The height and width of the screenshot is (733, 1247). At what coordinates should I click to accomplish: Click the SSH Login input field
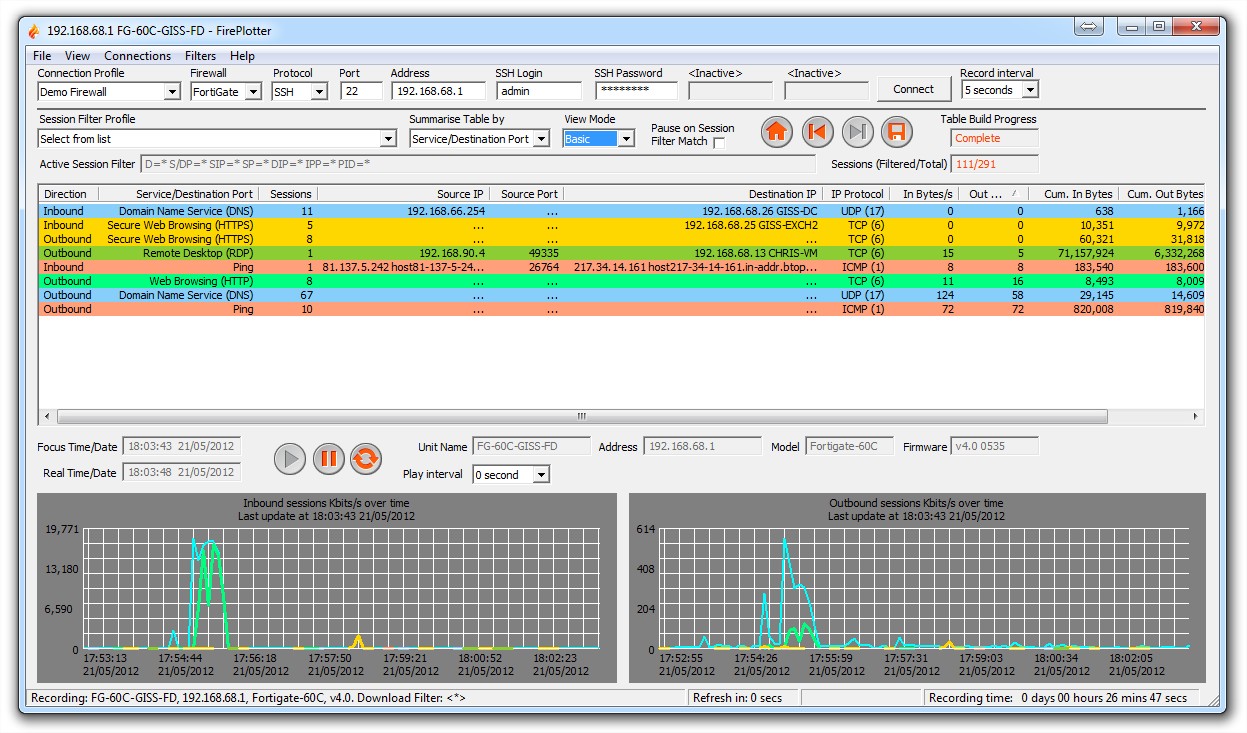pos(538,91)
